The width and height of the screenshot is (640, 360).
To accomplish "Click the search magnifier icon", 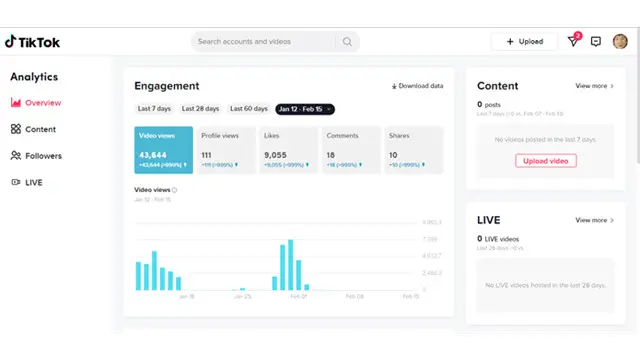I will [x=347, y=42].
